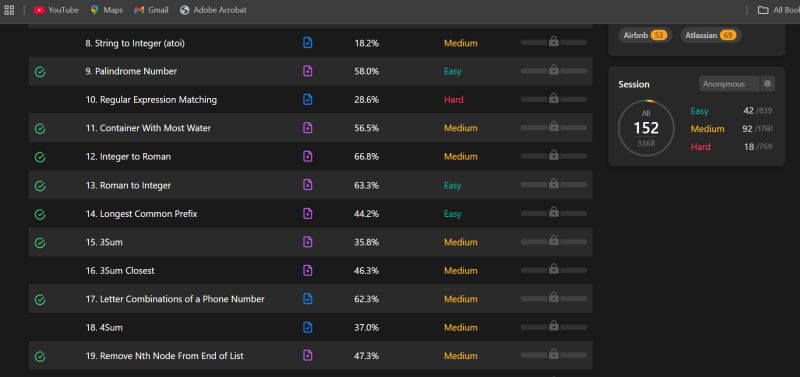Open session settings gear icon
The image size is (800, 377).
point(767,84)
